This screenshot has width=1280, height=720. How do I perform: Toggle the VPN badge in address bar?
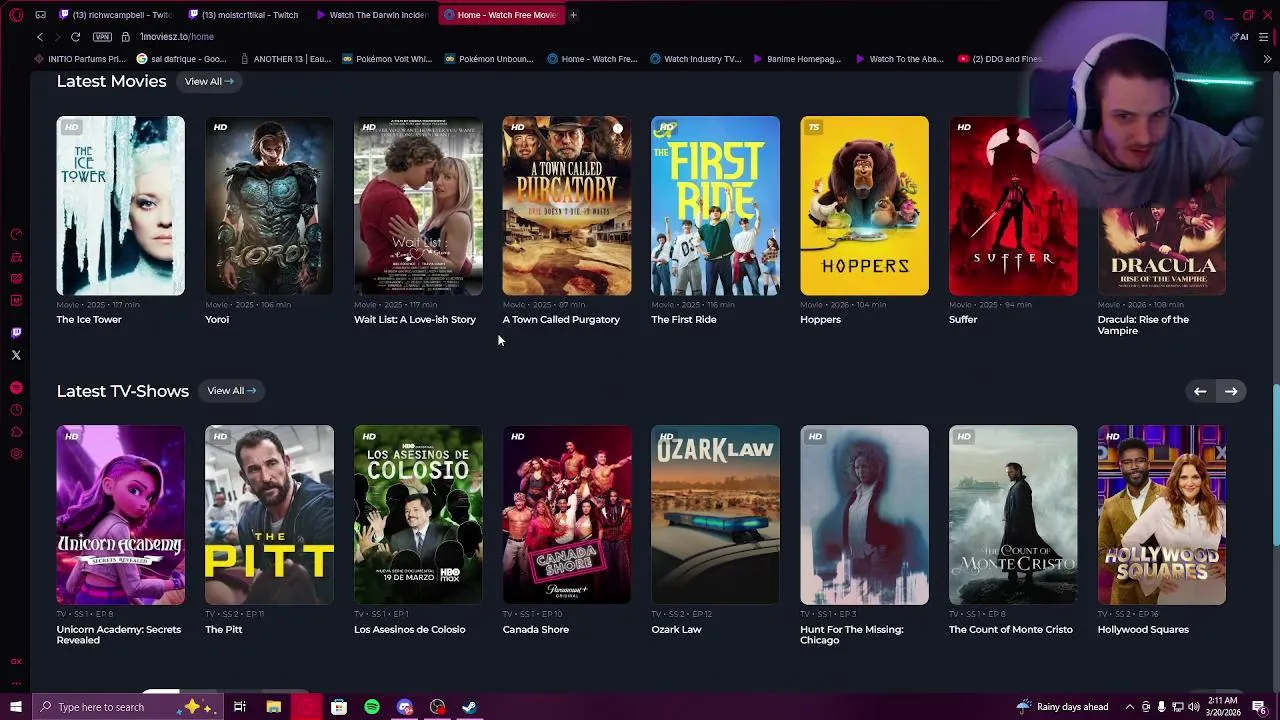pyautogui.click(x=102, y=37)
